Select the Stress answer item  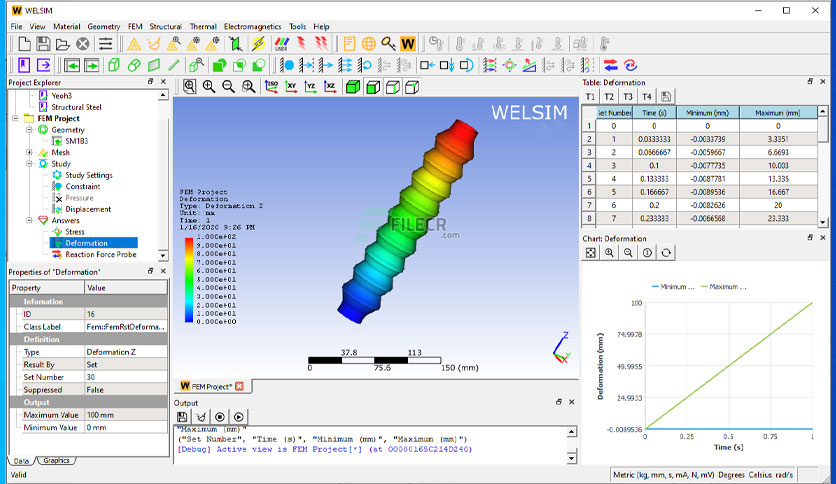point(75,232)
